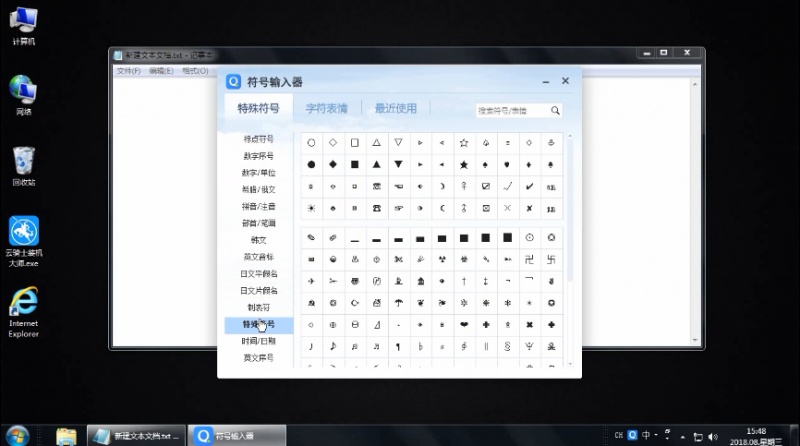
Task: Select the 云骑士装机大师.exe desktop icon
Action: click(24, 241)
